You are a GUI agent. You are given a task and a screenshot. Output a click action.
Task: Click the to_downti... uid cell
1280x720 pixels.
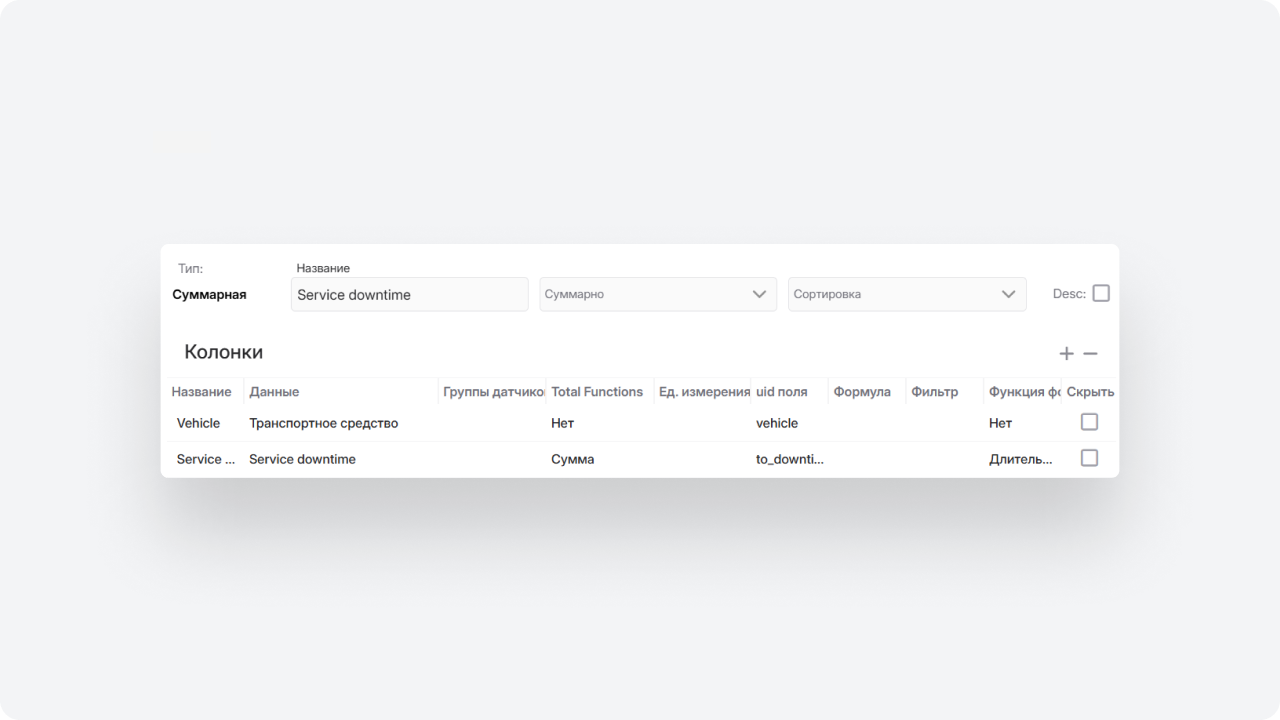coord(789,459)
